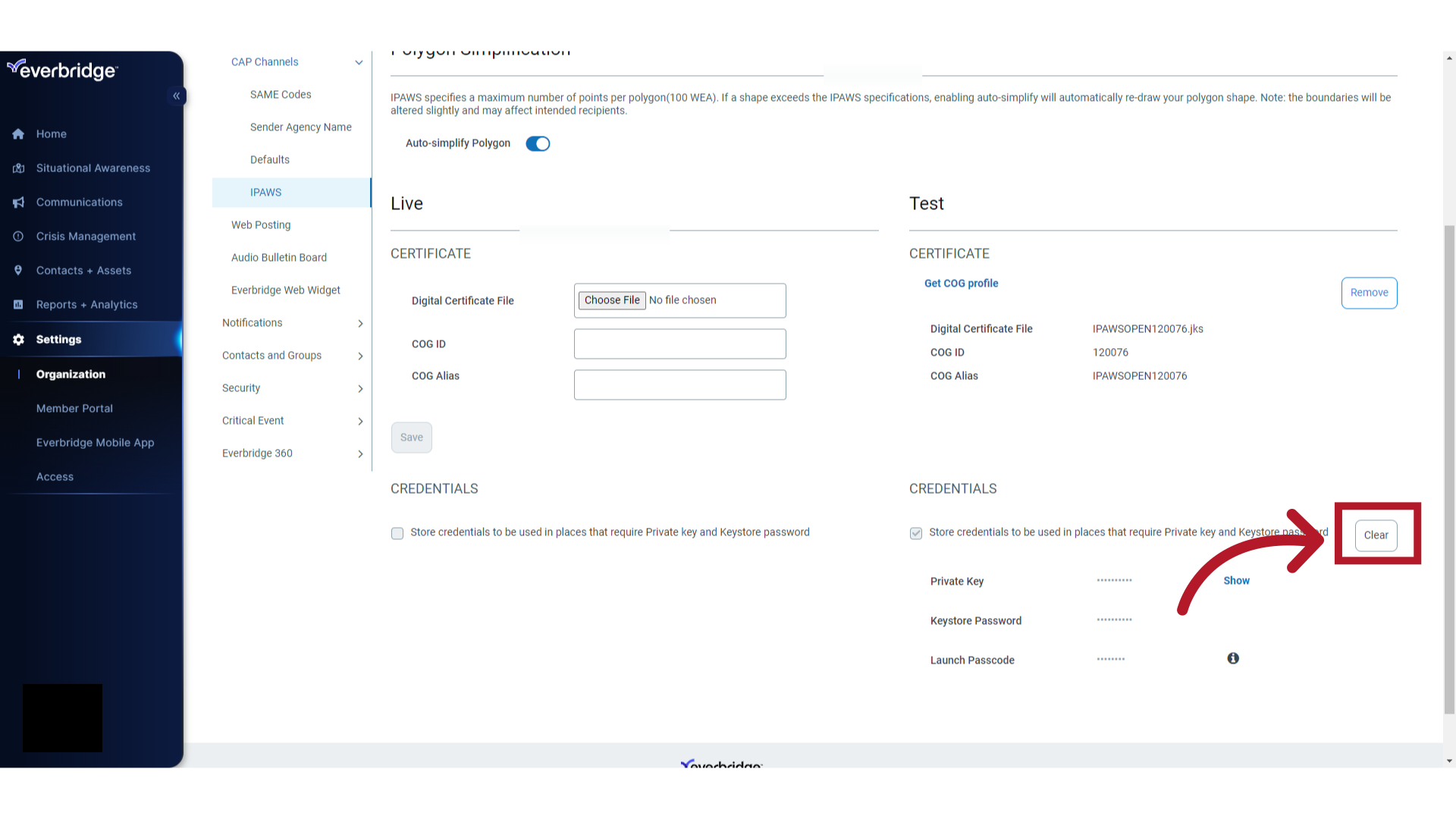Click the Live COG ID field

(x=680, y=344)
